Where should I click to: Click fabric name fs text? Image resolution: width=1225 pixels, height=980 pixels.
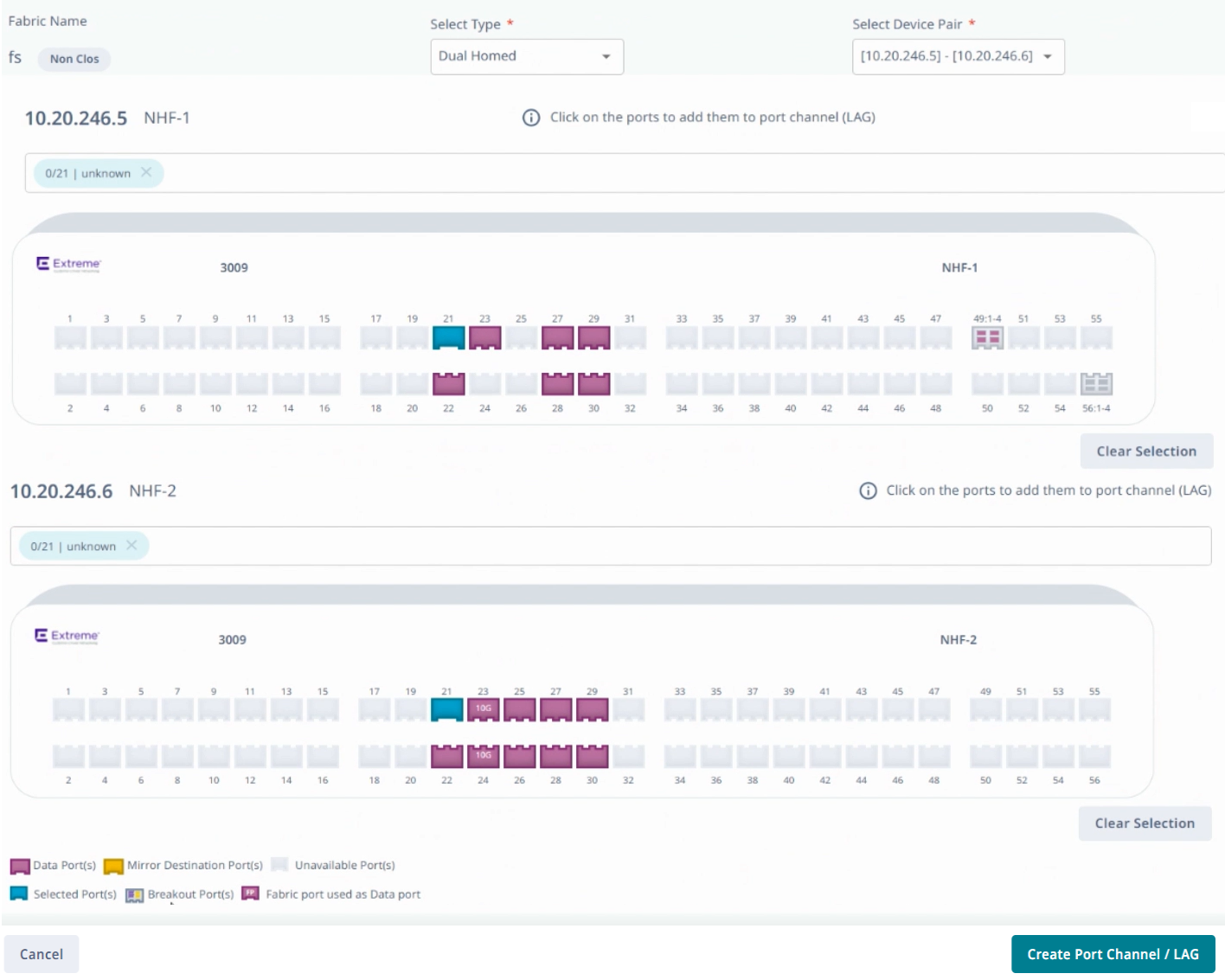(x=15, y=57)
